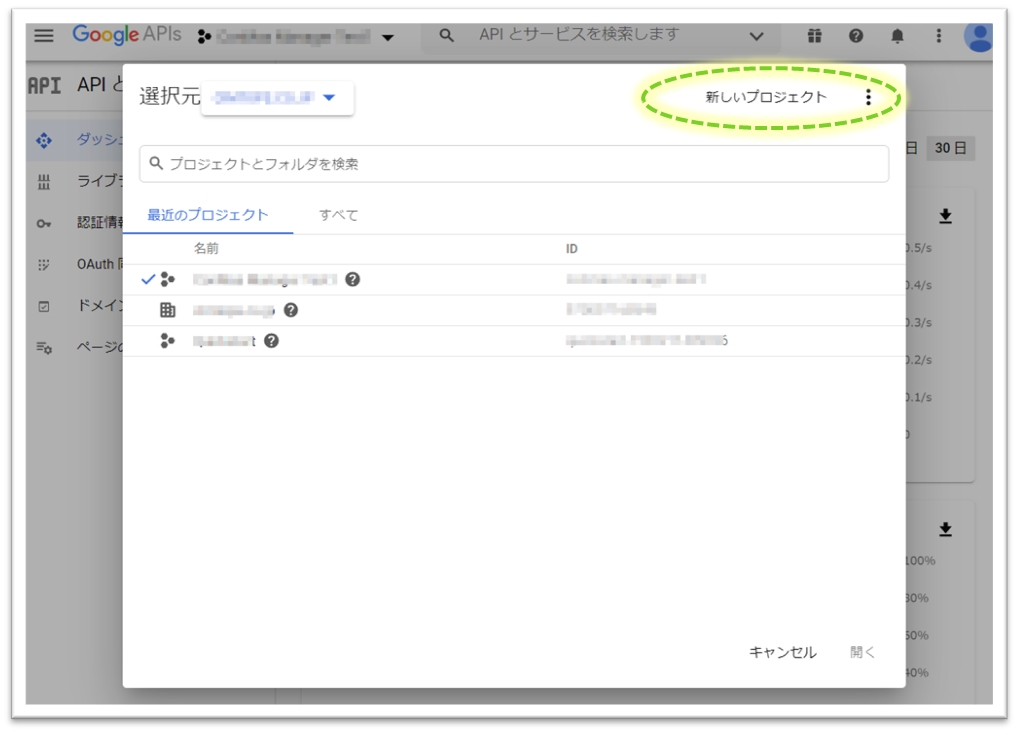Open the three-dot menu in the top header
Screen dimensions: 1018x733
(x=938, y=36)
